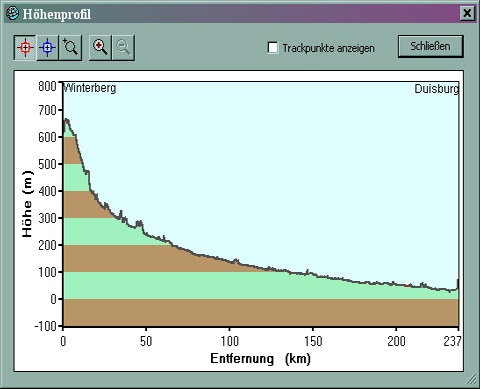Screen dimensions: 480x389
Task: Zoom in with the plus magnifier
Action: point(100,48)
